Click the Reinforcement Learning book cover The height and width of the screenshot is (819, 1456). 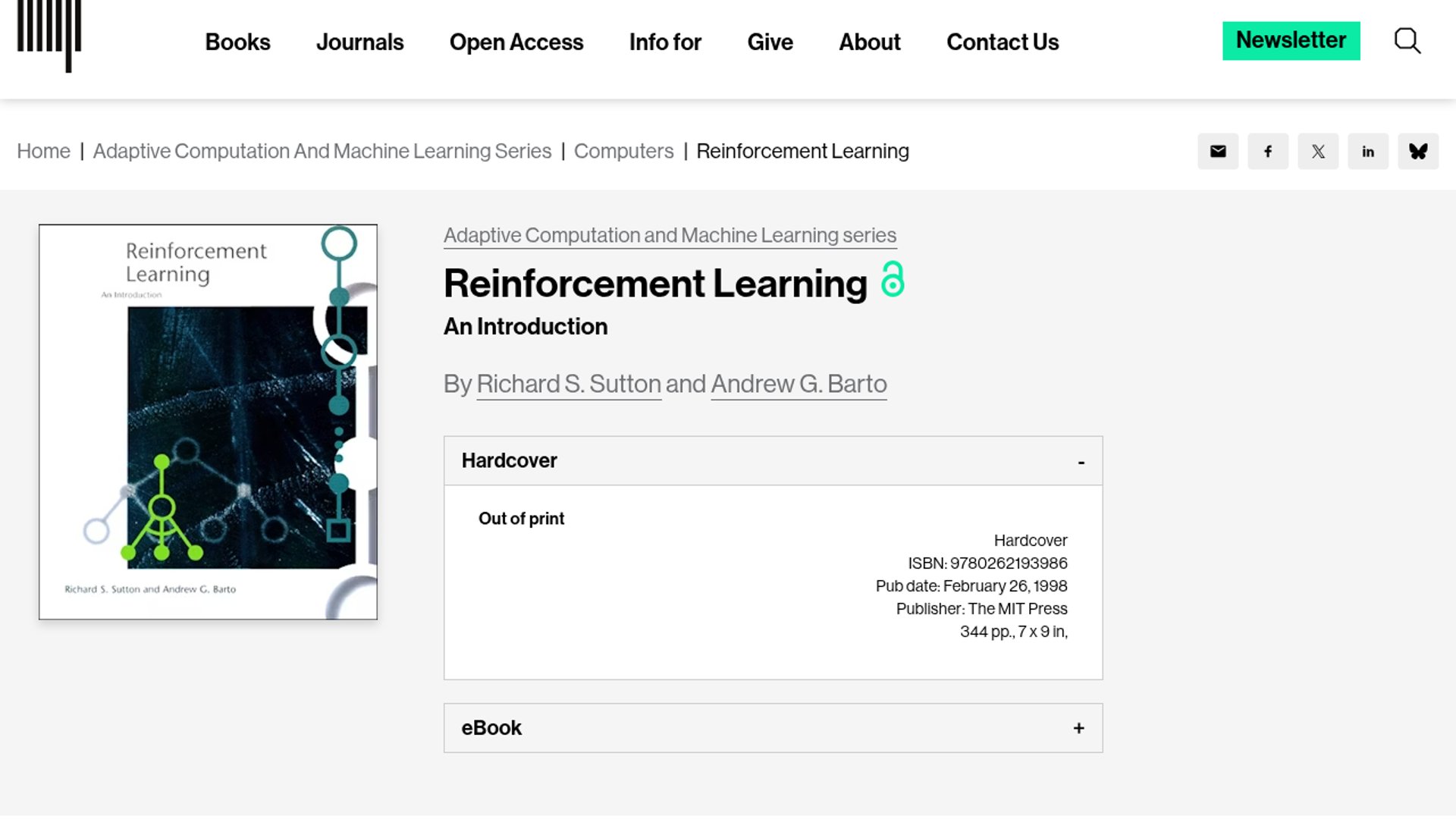(208, 422)
